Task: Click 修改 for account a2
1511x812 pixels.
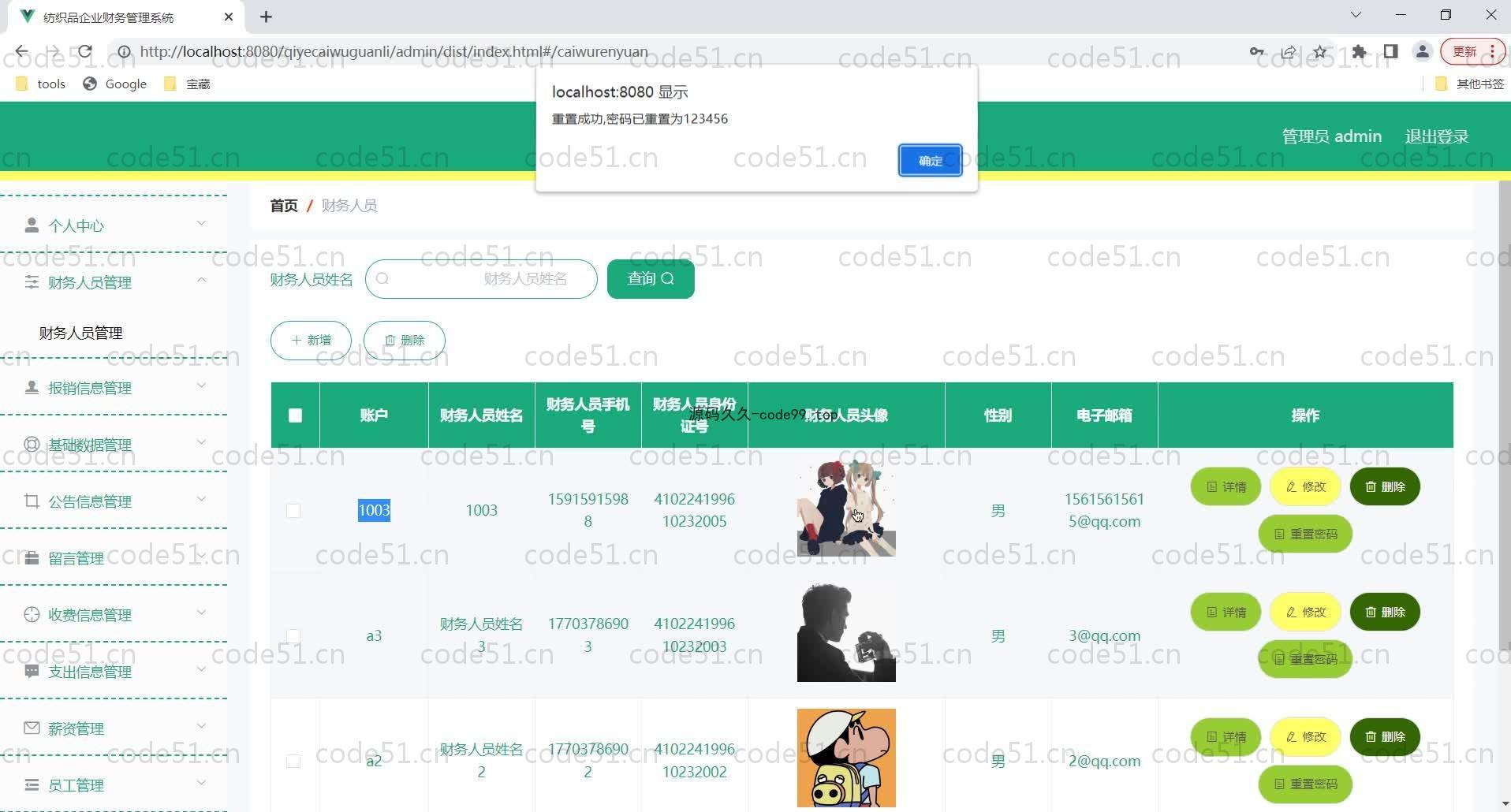Action: pos(1306,737)
